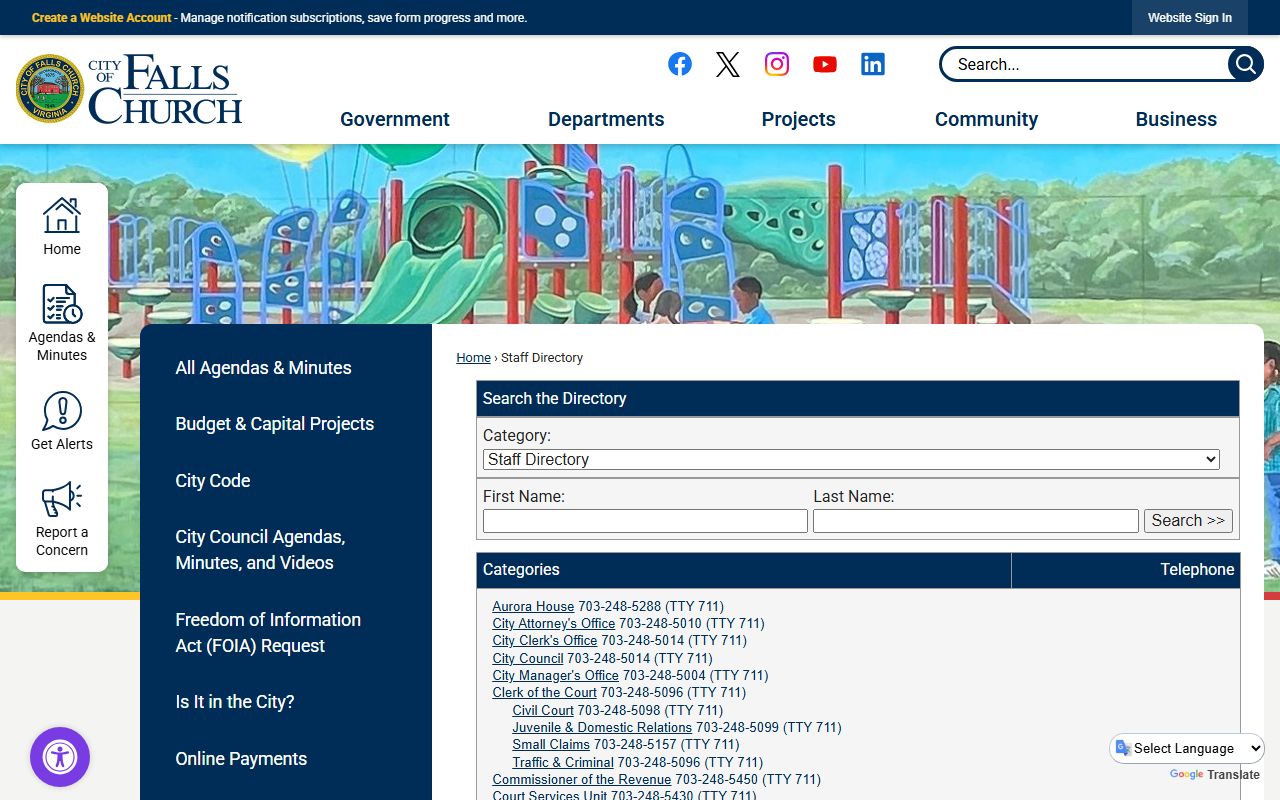This screenshot has width=1280, height=800.
Task: Click the site Search text box
Action: pos(1085,64)
